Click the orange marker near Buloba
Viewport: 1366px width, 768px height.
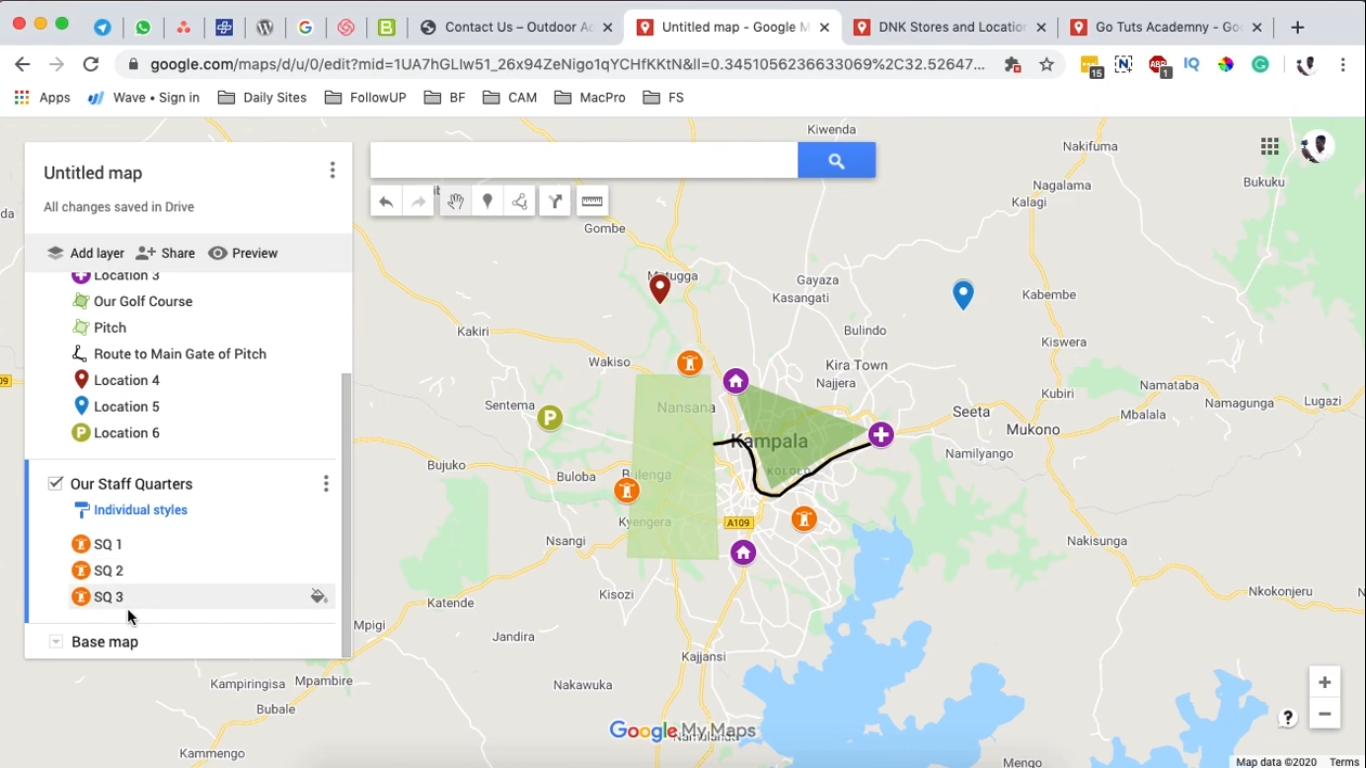click(x=627, y=491)
